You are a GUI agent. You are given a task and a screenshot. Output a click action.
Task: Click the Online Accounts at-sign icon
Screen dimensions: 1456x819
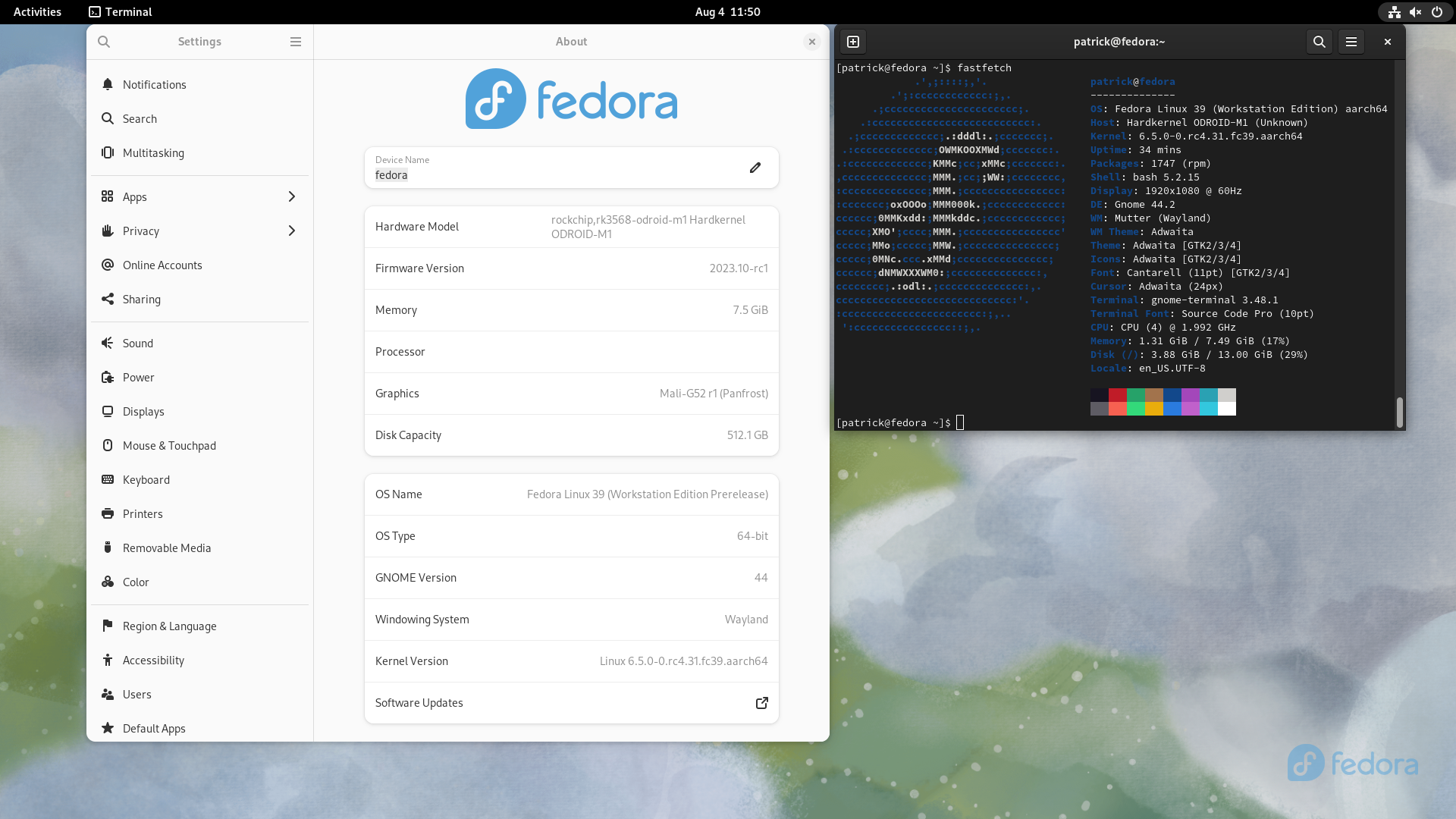(108, 265)
